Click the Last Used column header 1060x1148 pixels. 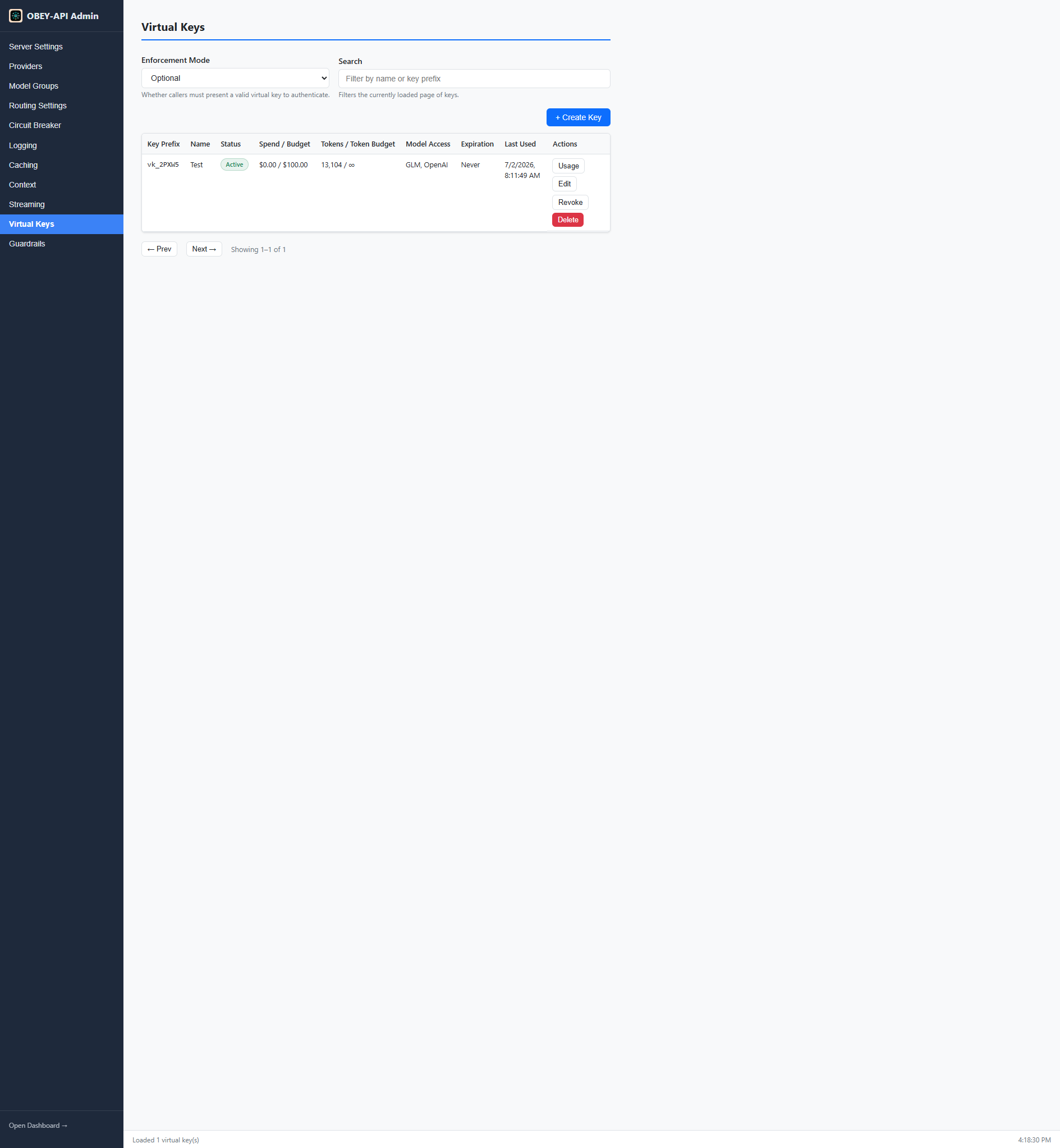pyautogui.click(x=520, y=144)
